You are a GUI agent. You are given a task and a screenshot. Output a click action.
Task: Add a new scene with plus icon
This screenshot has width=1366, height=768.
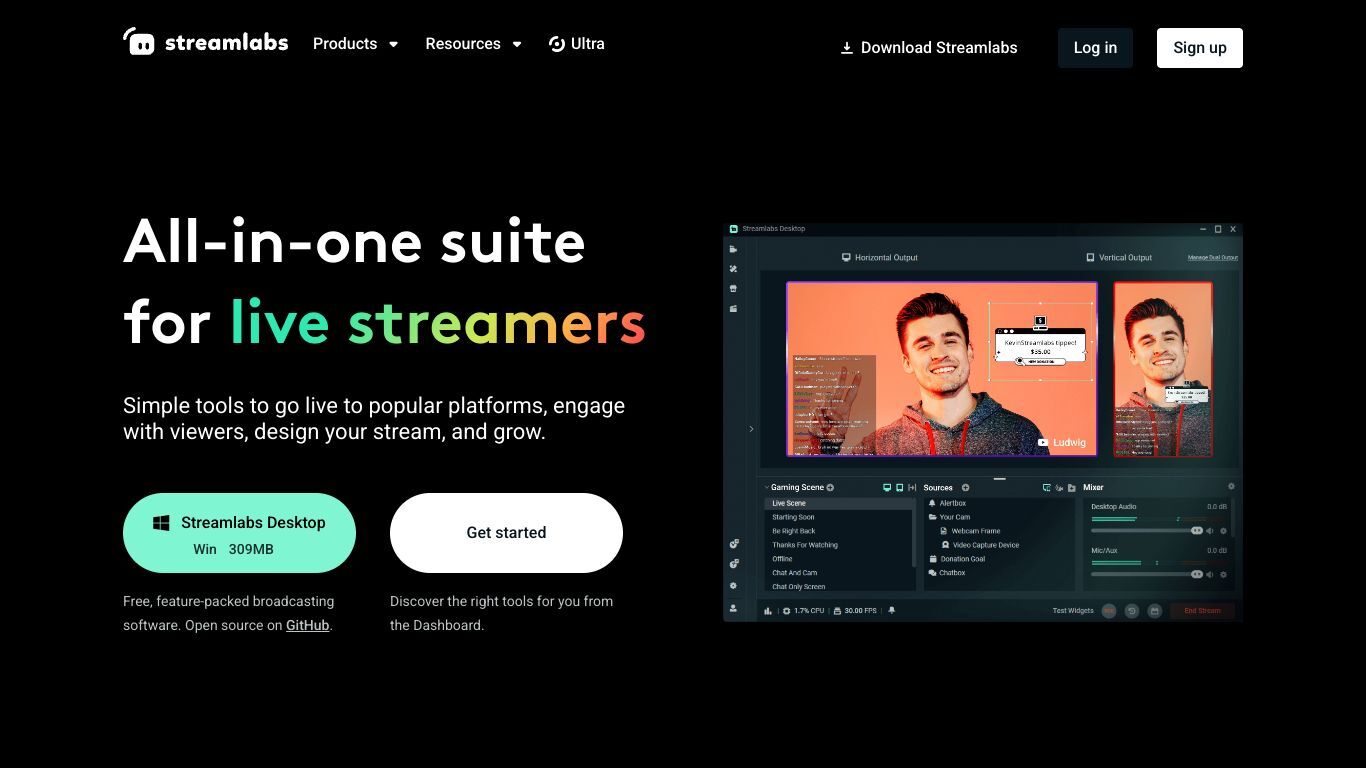pos(830,488)
